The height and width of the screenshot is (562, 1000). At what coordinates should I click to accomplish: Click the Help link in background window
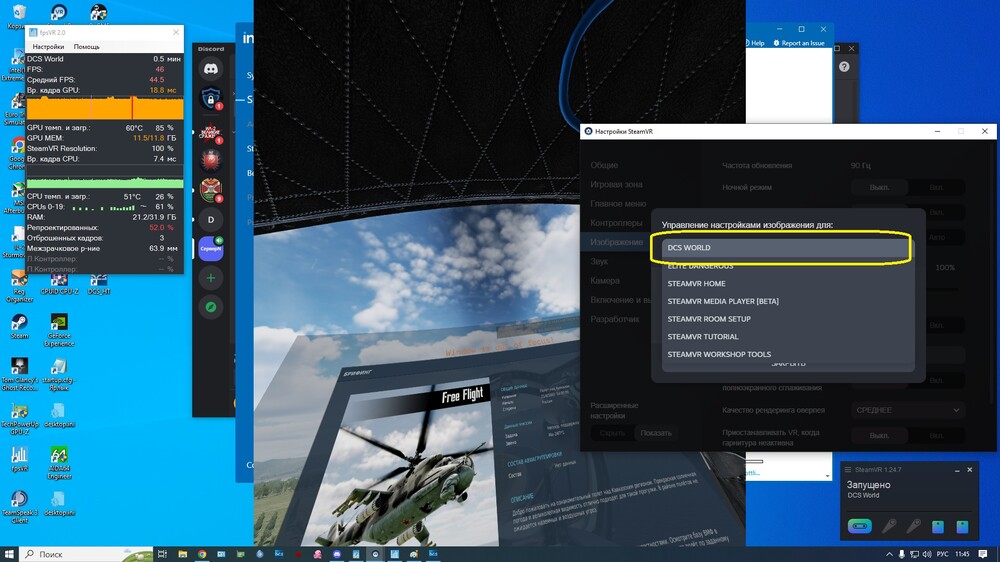tap(755, 43)
